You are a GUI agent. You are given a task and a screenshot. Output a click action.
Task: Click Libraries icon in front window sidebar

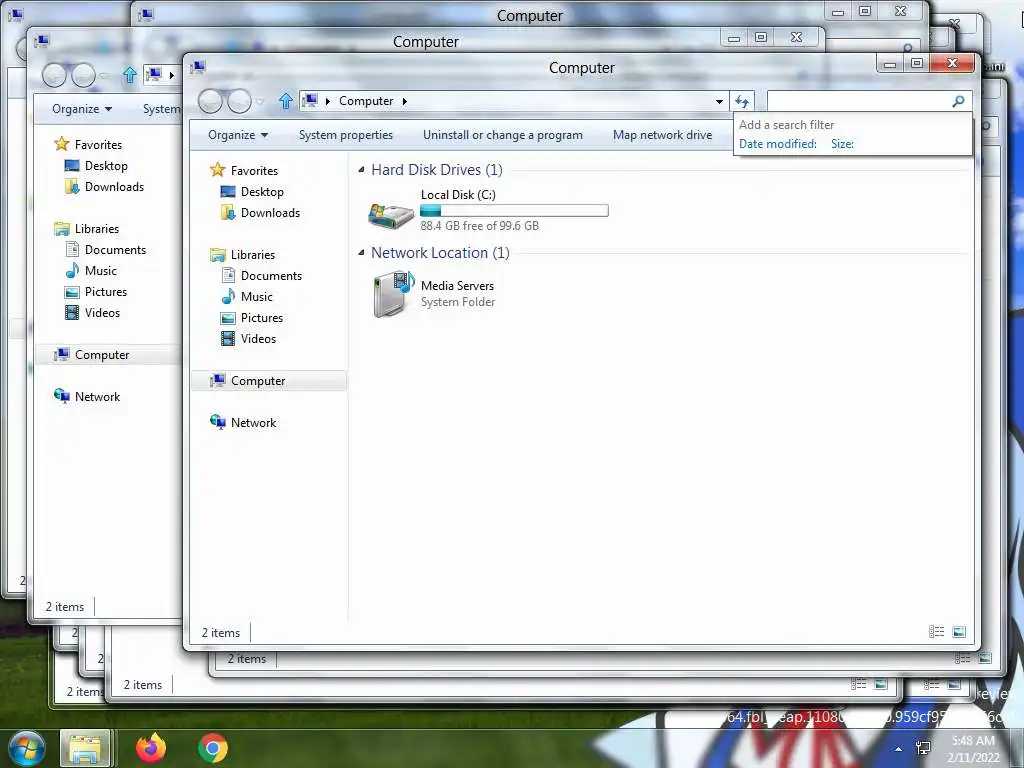(217, 255)
